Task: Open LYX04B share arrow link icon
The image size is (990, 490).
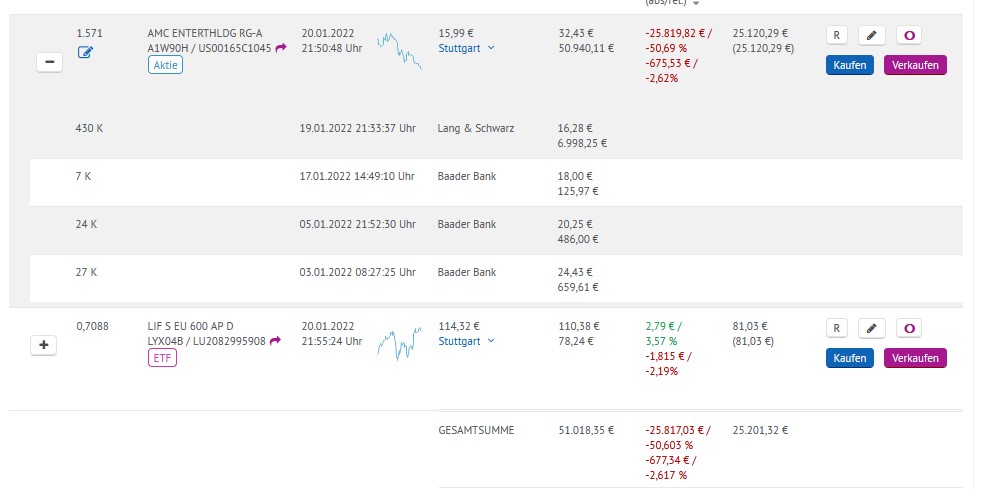Action: coord(275,341)
